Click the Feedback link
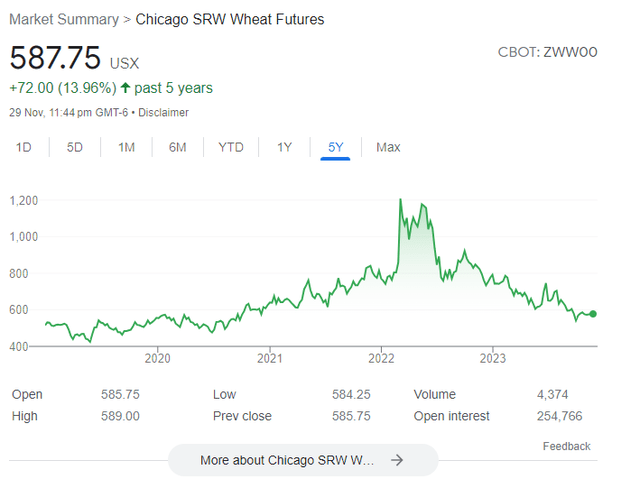This screenshot has width=640, height=479. coord(566,446)
